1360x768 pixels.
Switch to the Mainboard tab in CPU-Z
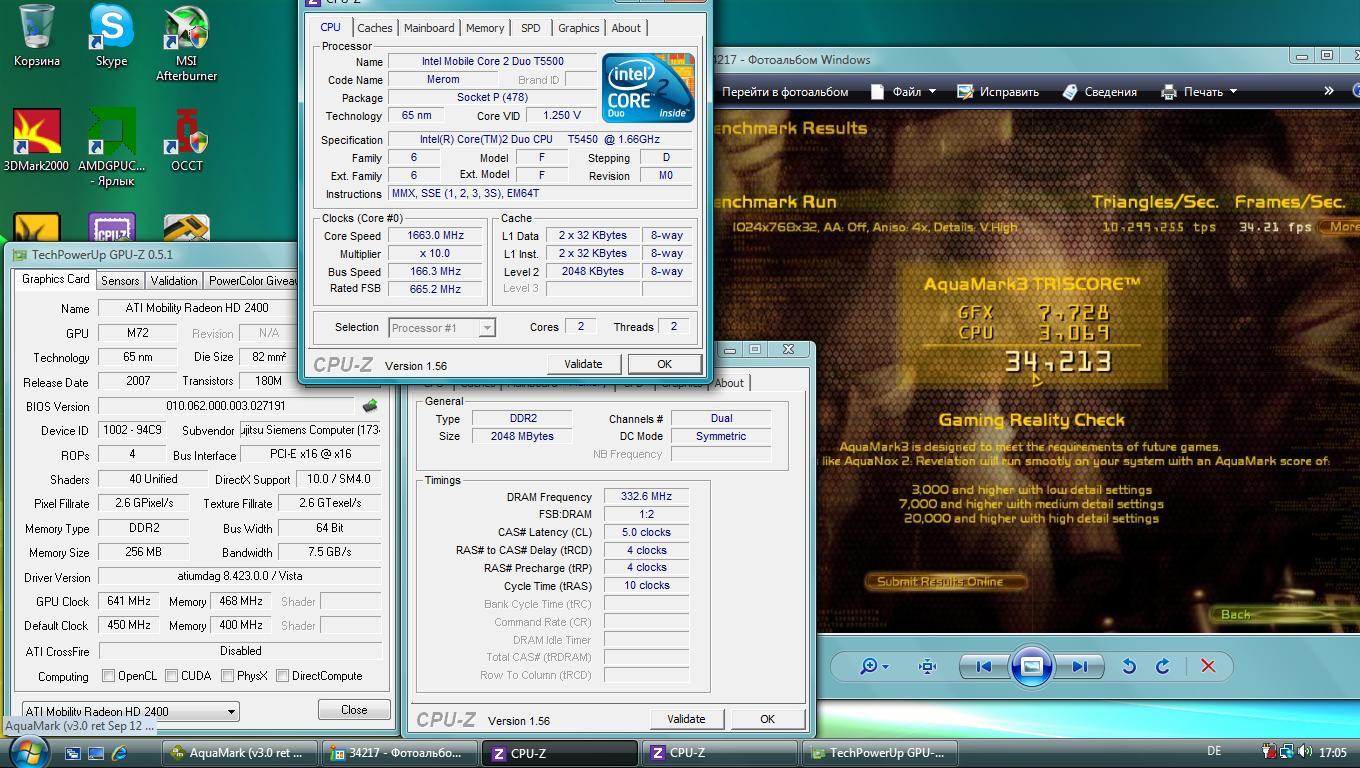429,28
